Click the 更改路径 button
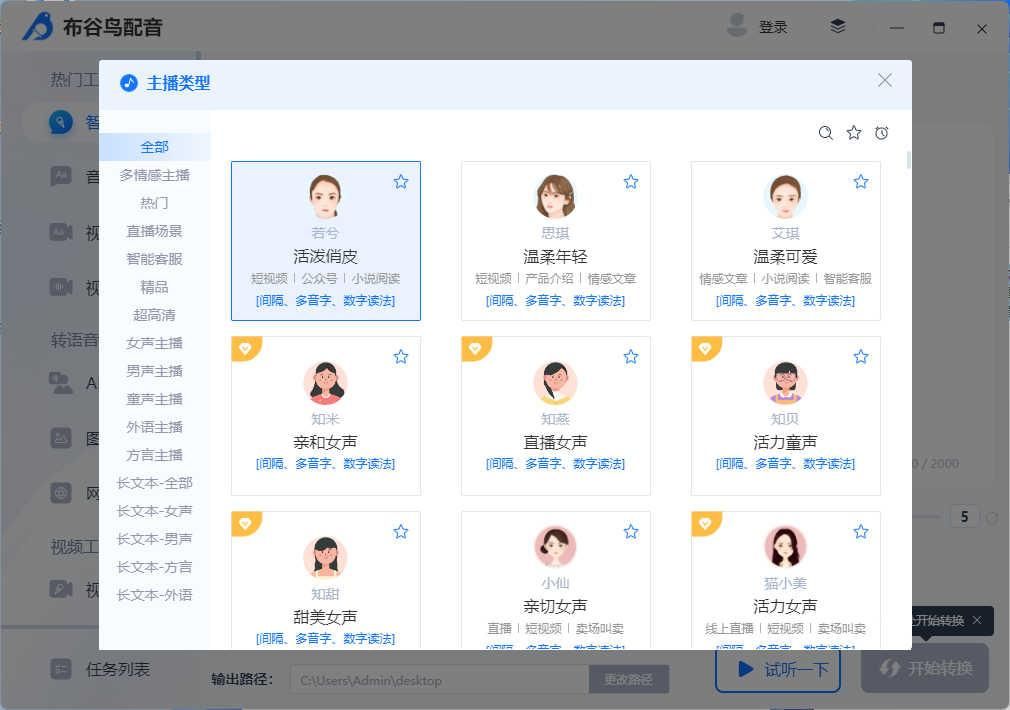 (628, 680)
